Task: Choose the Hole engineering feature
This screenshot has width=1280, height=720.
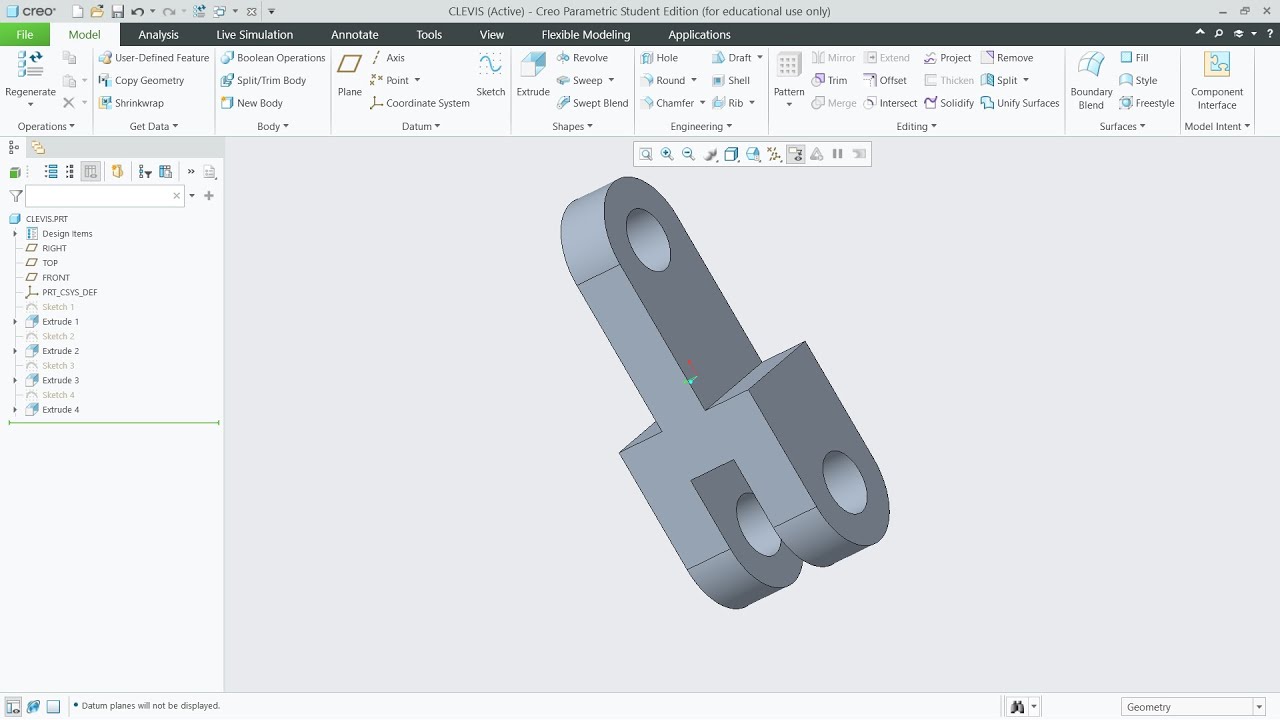Action: pyautogui.click(x=659, y=58)
